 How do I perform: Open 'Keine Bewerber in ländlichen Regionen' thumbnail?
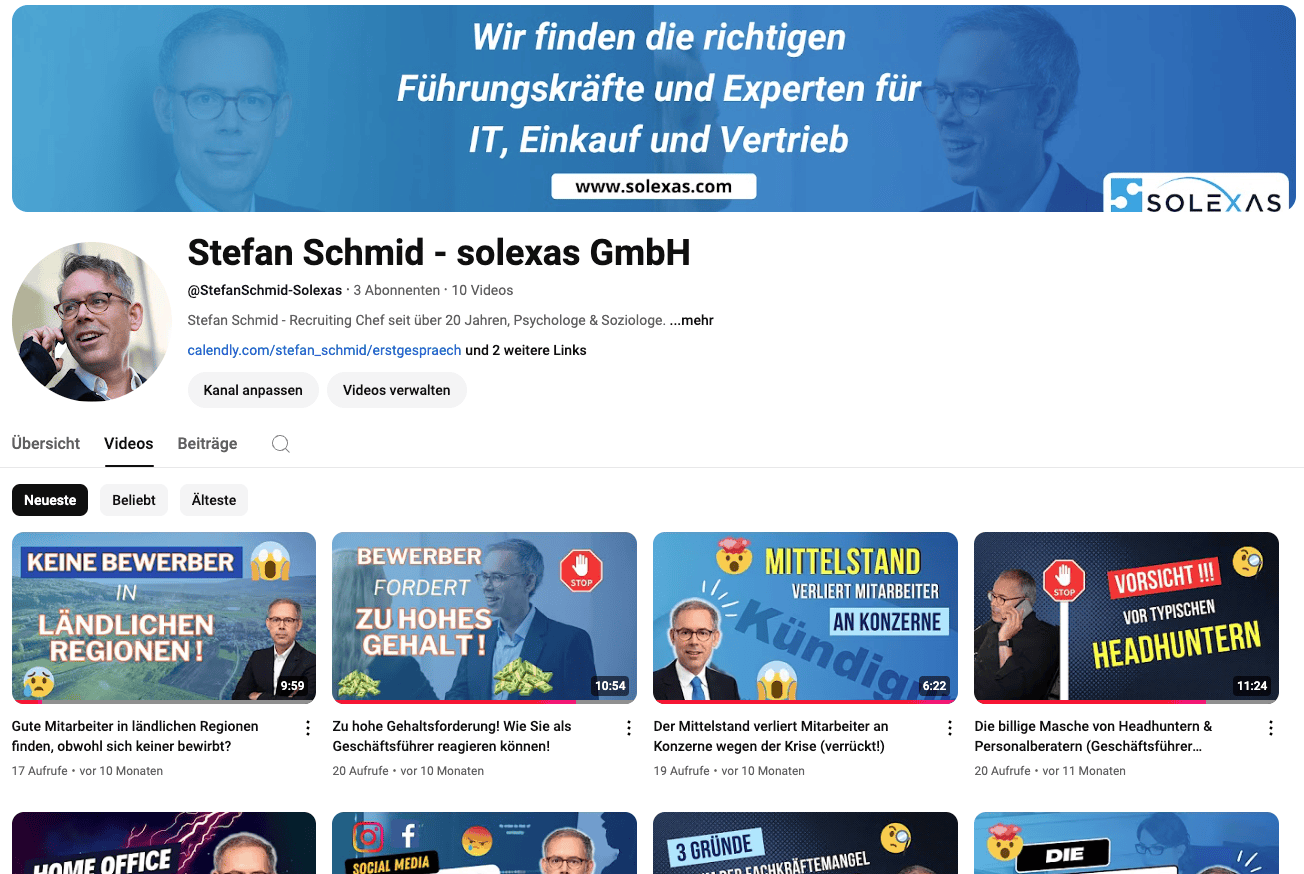(164, 617)
